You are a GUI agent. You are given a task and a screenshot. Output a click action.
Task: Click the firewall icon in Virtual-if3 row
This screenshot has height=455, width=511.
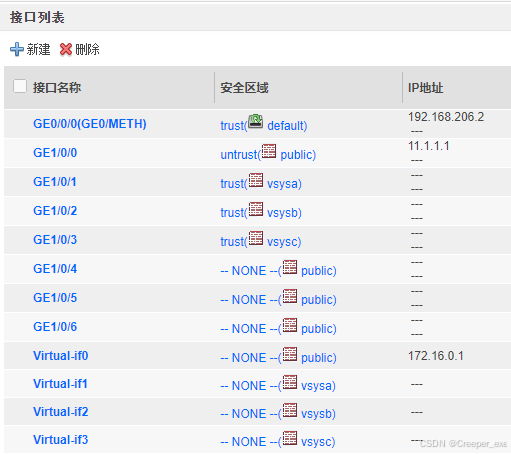tap(290, 438)
